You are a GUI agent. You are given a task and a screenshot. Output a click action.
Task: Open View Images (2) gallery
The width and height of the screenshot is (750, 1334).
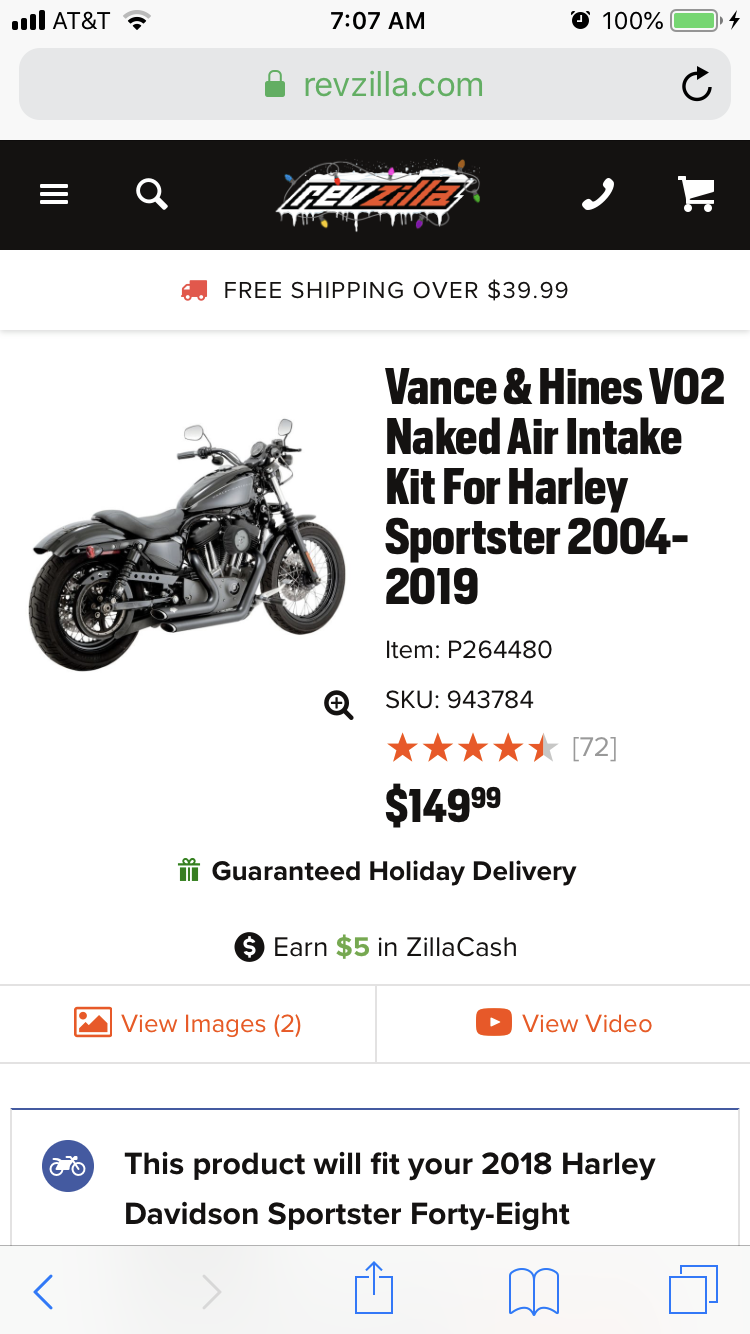tap(188, 1024)
